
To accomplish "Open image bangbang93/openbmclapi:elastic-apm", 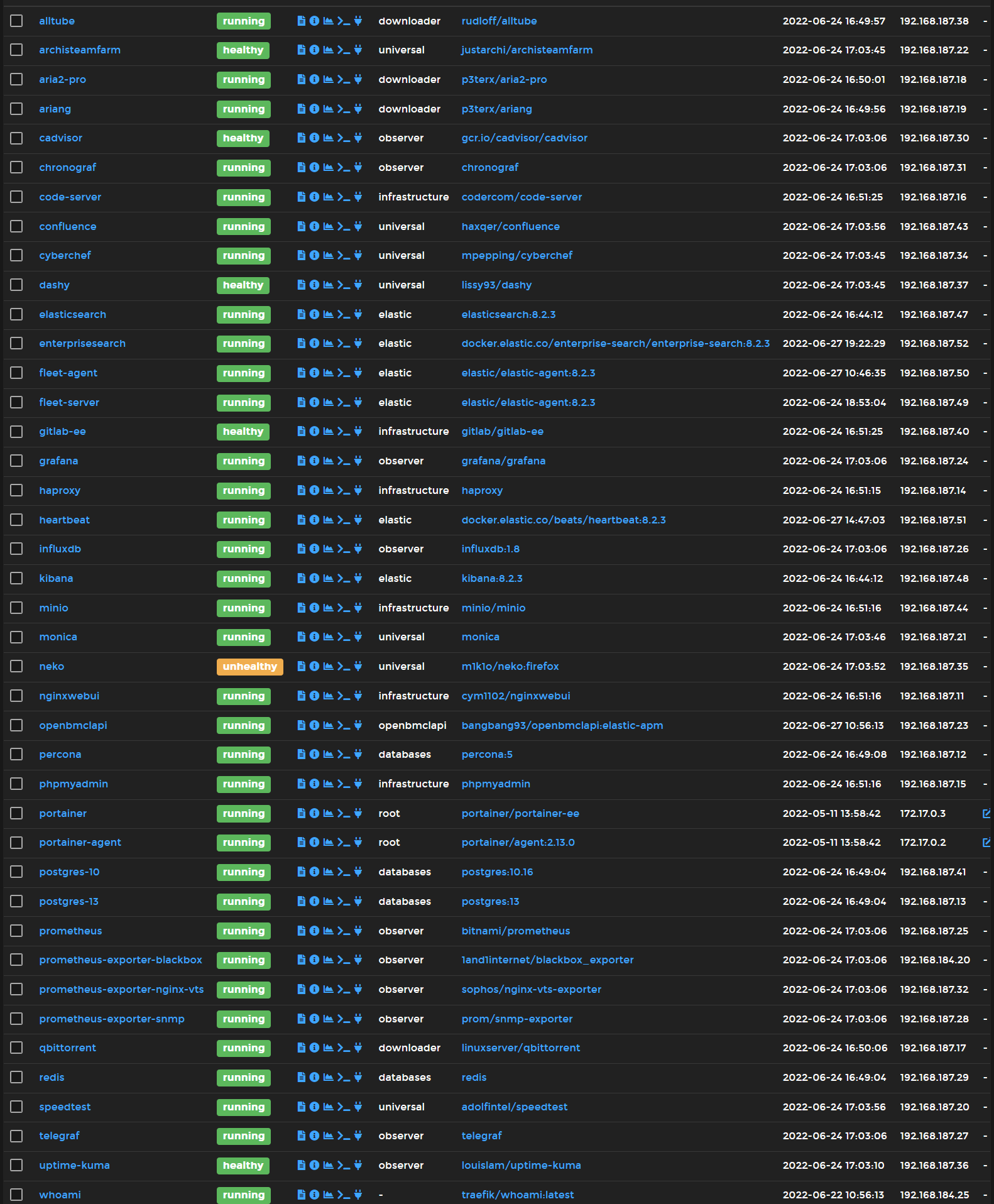I will click(562, 725).
